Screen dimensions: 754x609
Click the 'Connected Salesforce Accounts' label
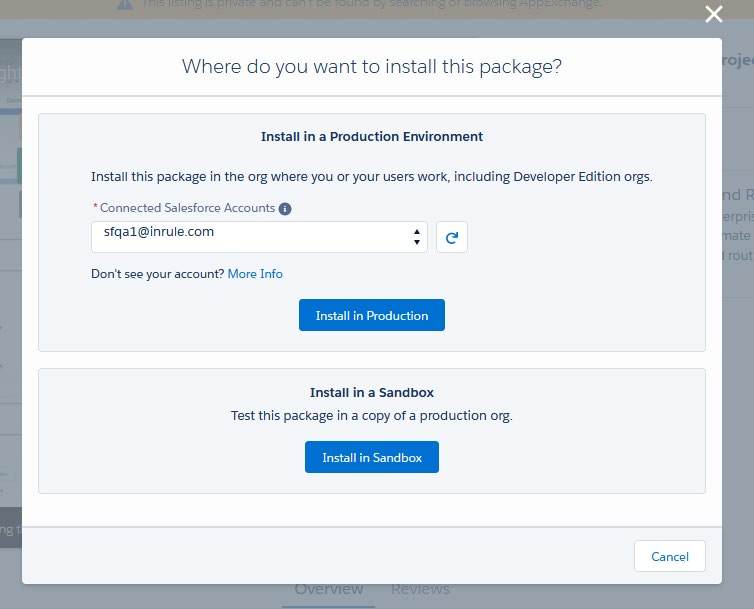click(187, 208)
